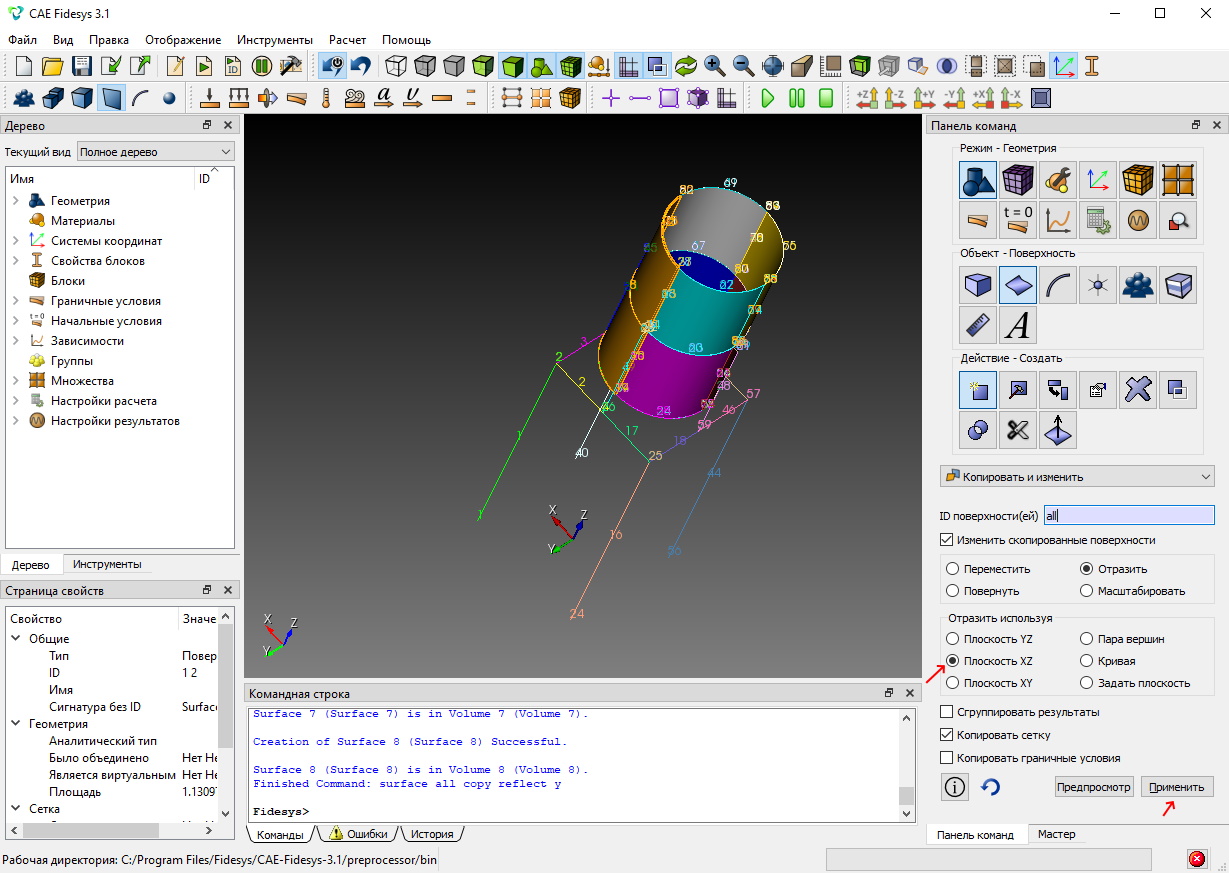Open the Файл menu
Screen dimensions: 1229x873
pos(22,40)
